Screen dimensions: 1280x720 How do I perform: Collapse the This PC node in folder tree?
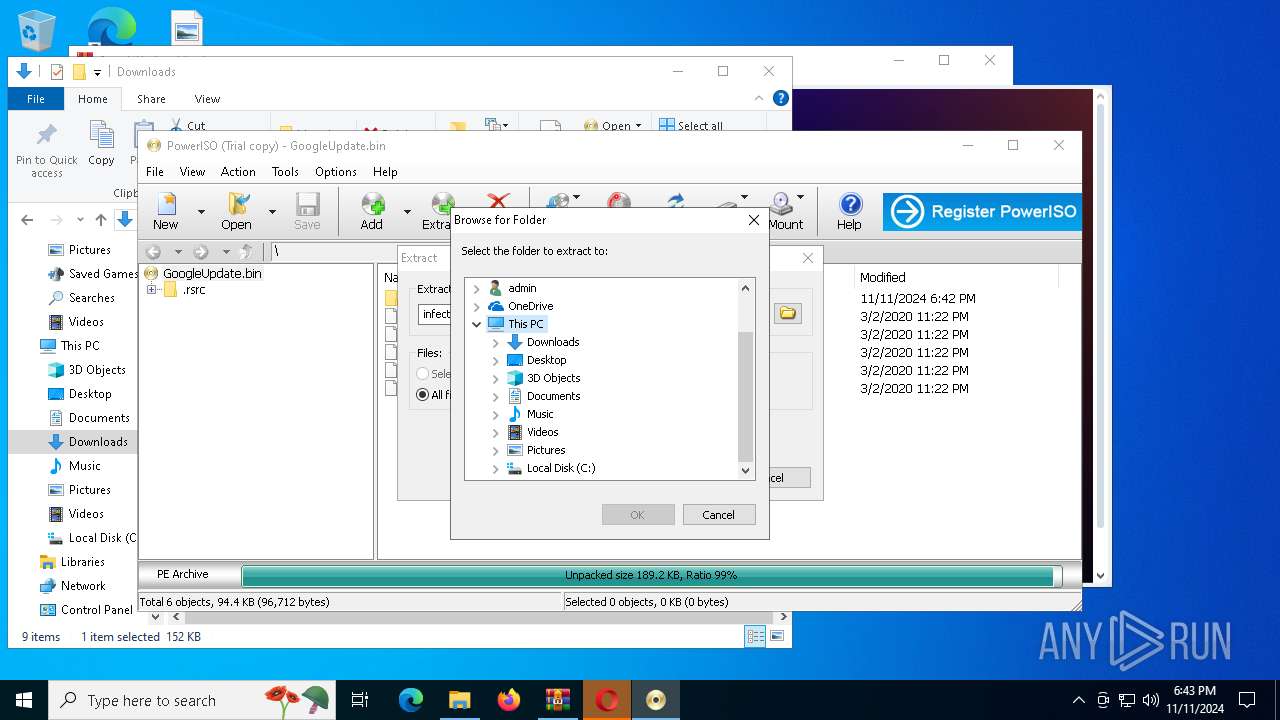[477, 324]
